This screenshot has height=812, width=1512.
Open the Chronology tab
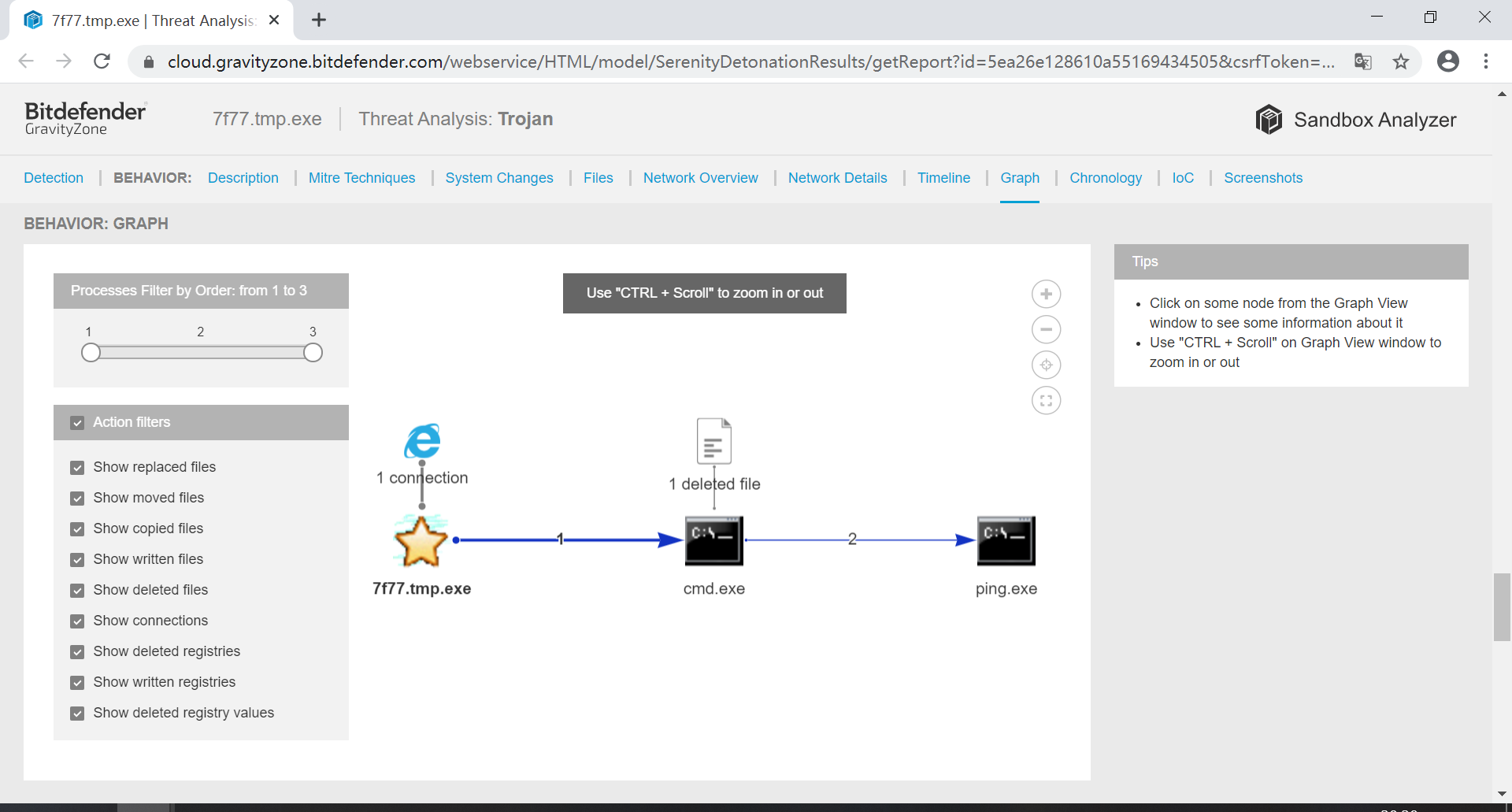1106,178
